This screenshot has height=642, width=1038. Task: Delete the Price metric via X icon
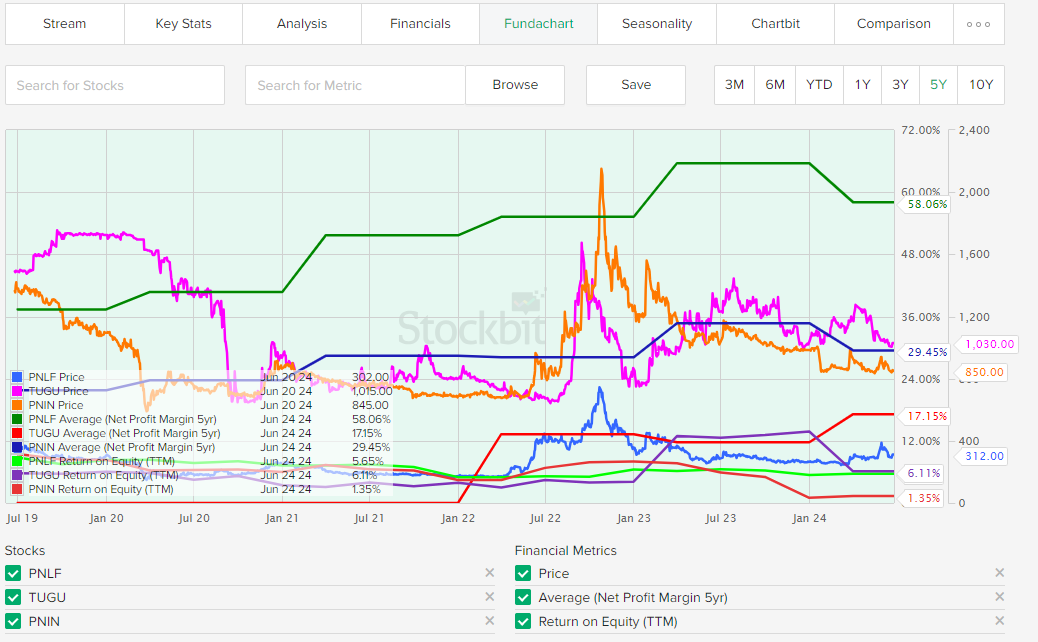[999, 573]
